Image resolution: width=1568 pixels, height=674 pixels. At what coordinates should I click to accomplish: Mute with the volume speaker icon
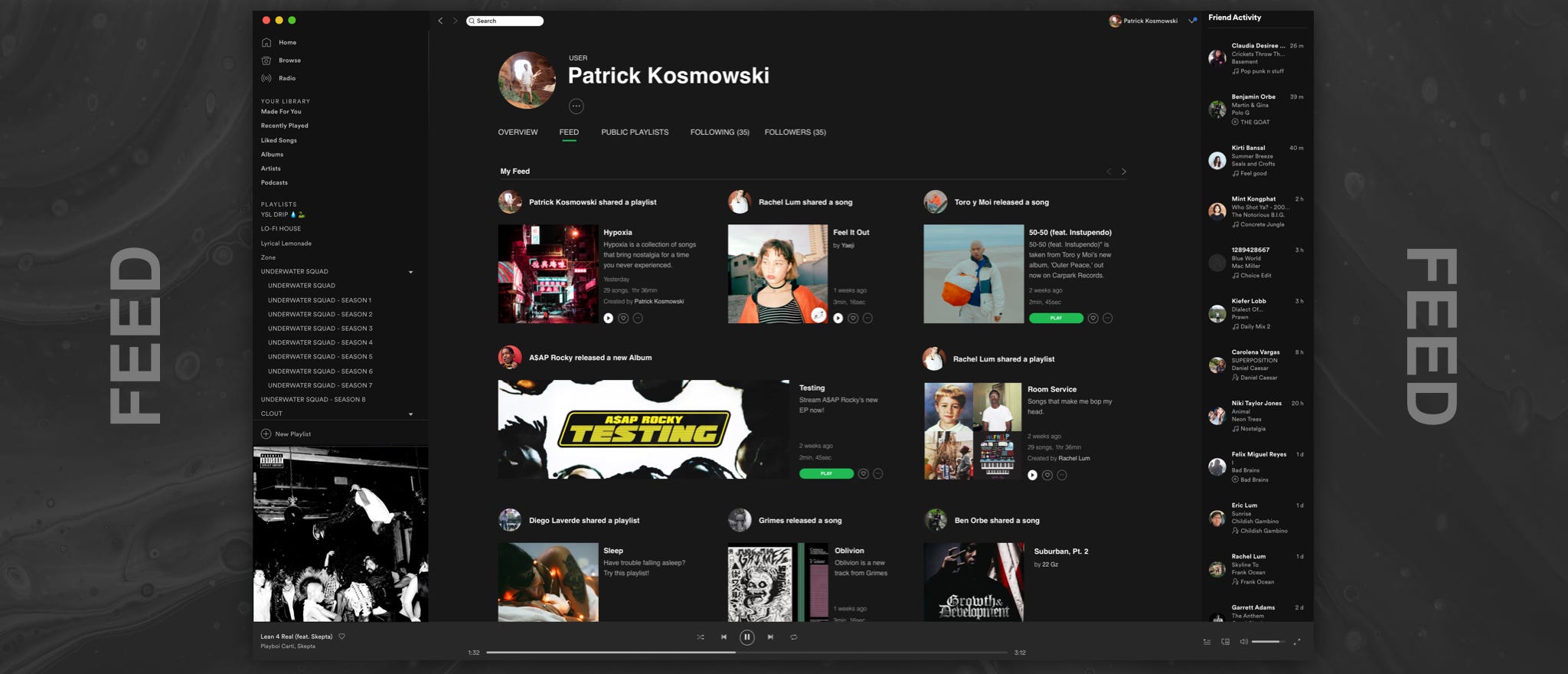[1243, 642]
